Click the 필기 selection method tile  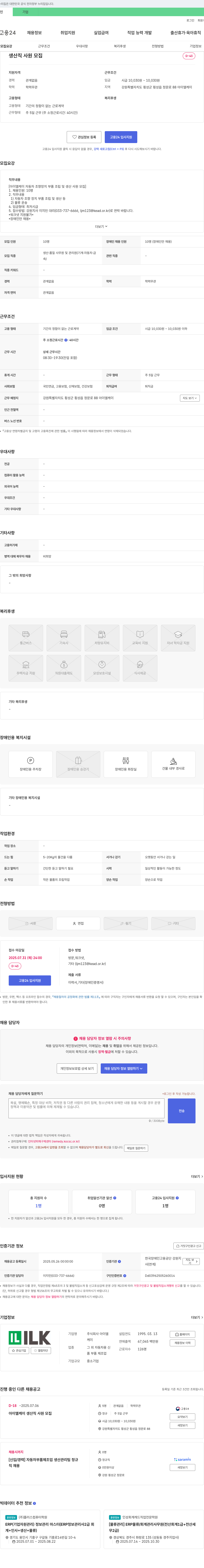(x=125, y=923)
